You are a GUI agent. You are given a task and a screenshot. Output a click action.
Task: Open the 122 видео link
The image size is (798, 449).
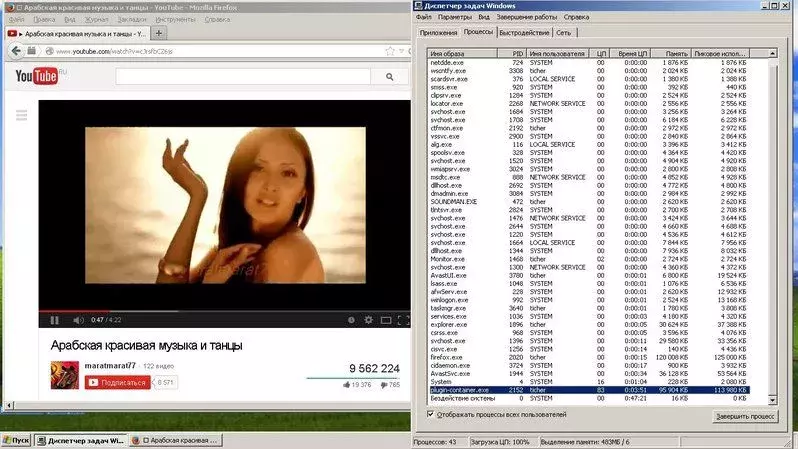tap(158, 366)
